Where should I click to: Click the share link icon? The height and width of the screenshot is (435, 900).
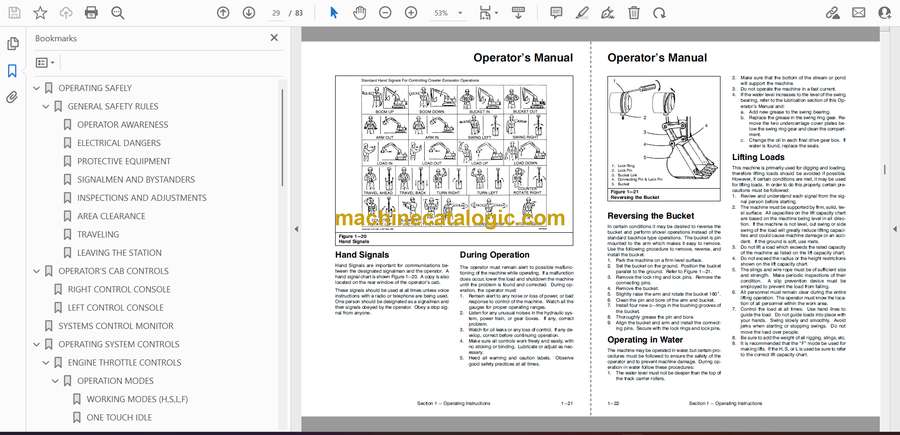[x=833, y=13]
